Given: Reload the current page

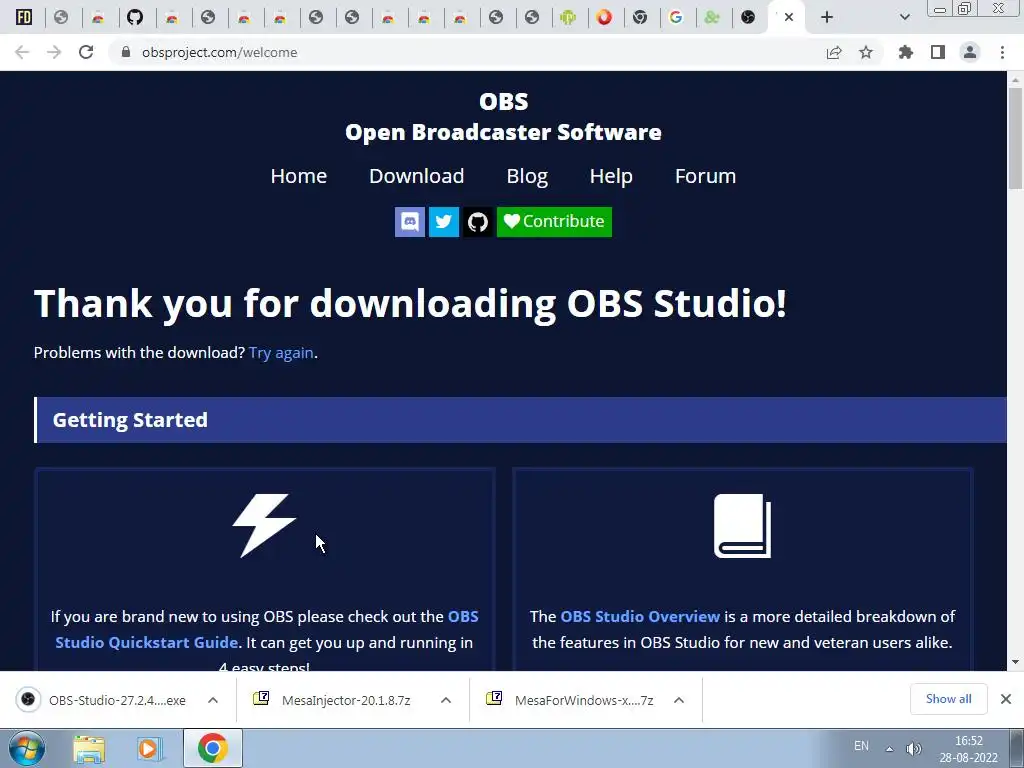Looking at the screenshot, I should click(x=86, y=52).
